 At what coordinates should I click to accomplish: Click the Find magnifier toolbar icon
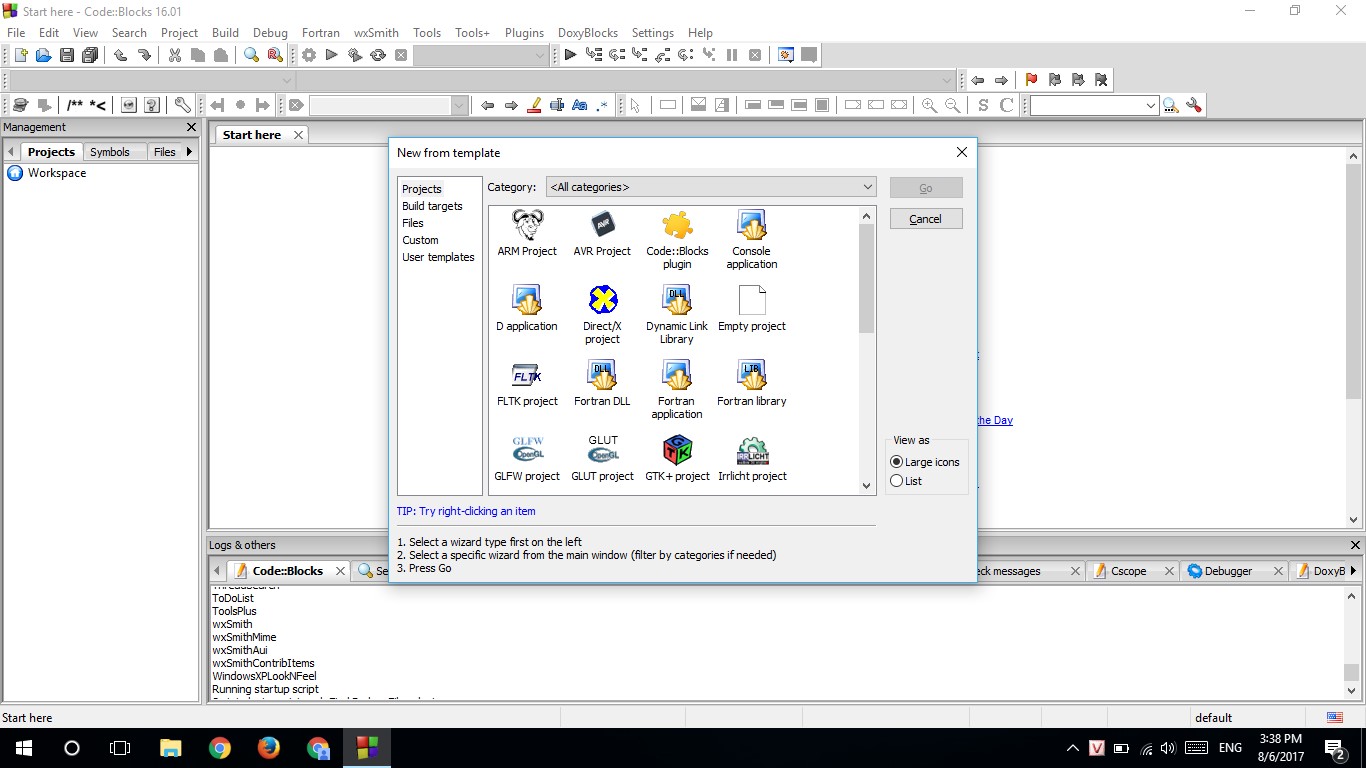252,55
